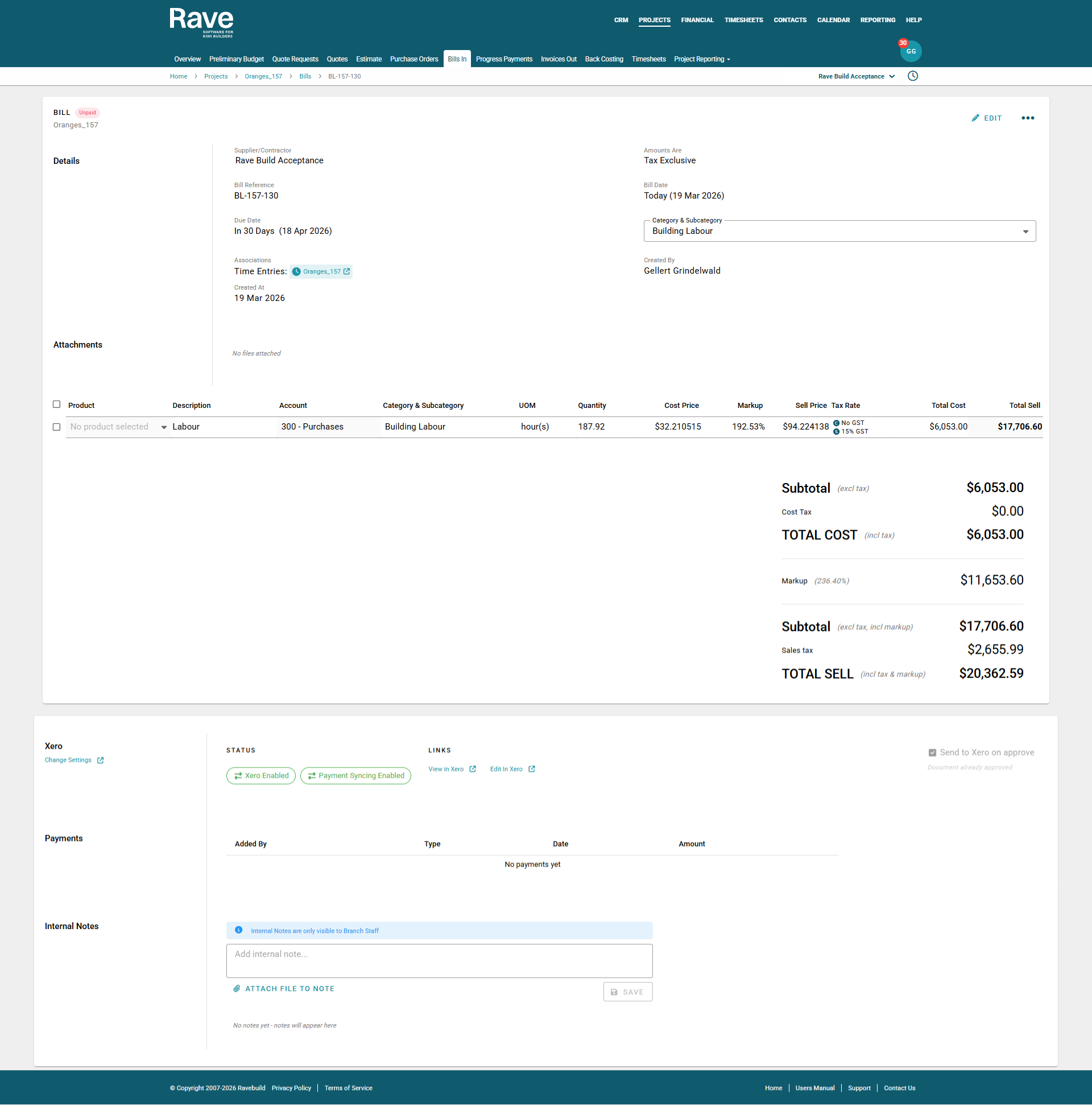Viewport: 1092px width, 1106px height.
Task: Open the three-dots more options menu
Action: pos(1027,118)
